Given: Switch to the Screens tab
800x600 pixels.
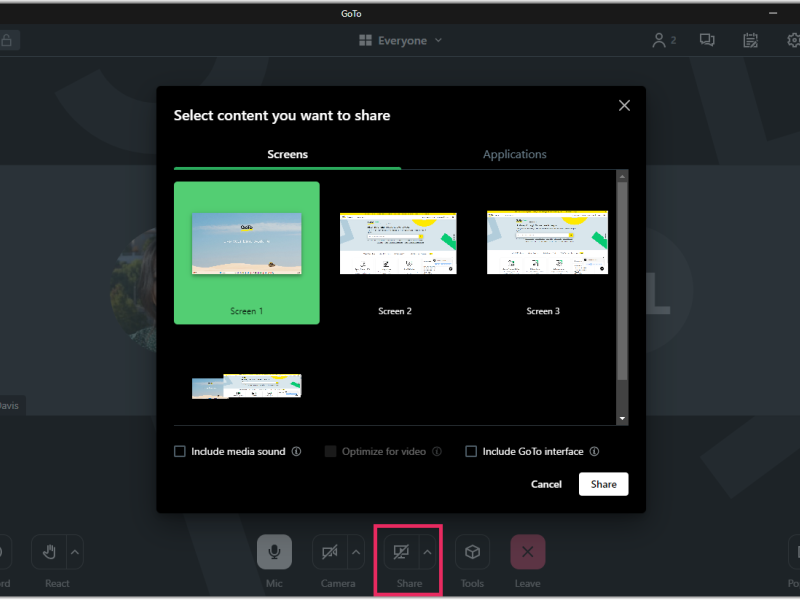Looking at the screenshot, I should (x=287, y=154).
